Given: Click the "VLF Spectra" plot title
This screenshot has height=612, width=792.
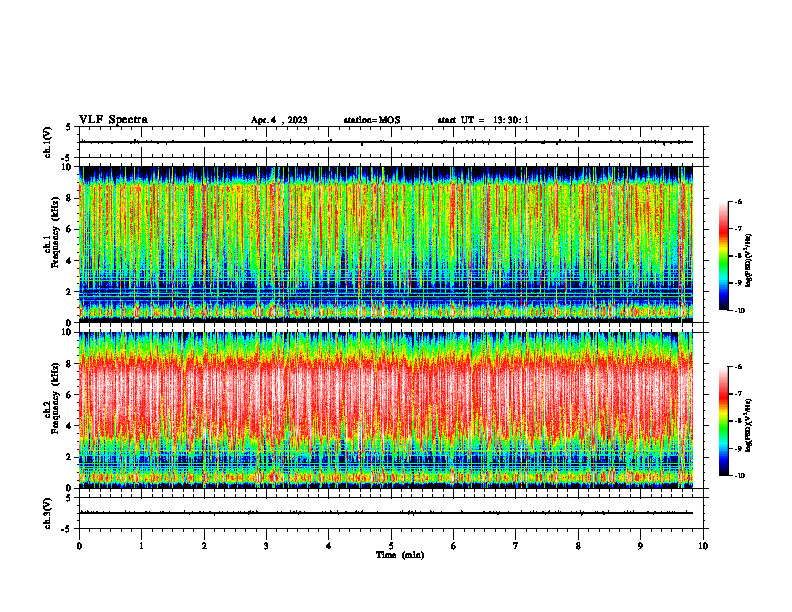Looking at the screenshot, I should (x=113, y=119).
